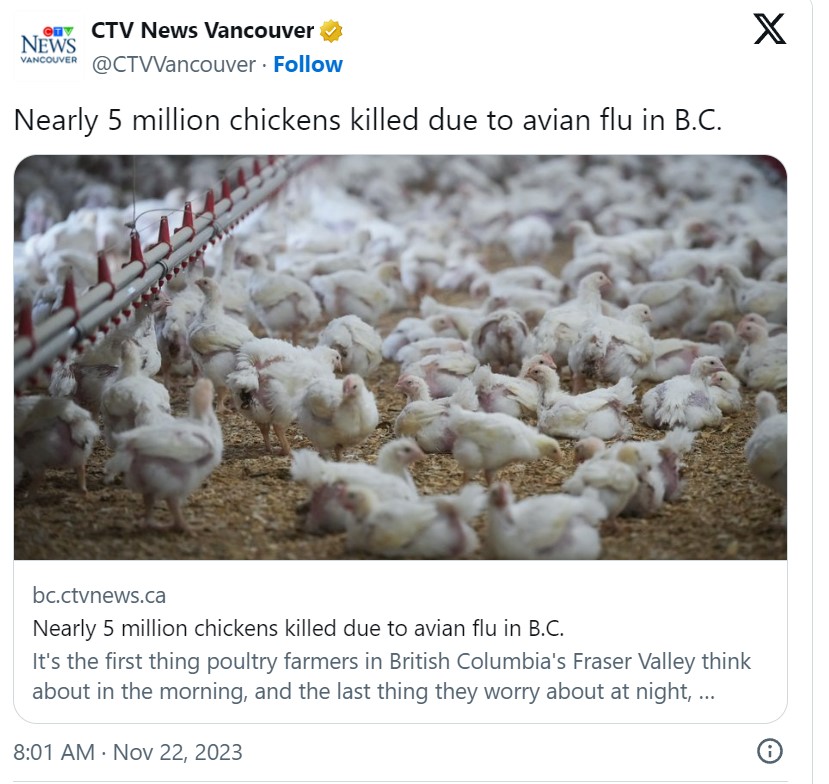The image size is (829, 784).
Task: Click the gold verified badge
Action: click(331, 31)
